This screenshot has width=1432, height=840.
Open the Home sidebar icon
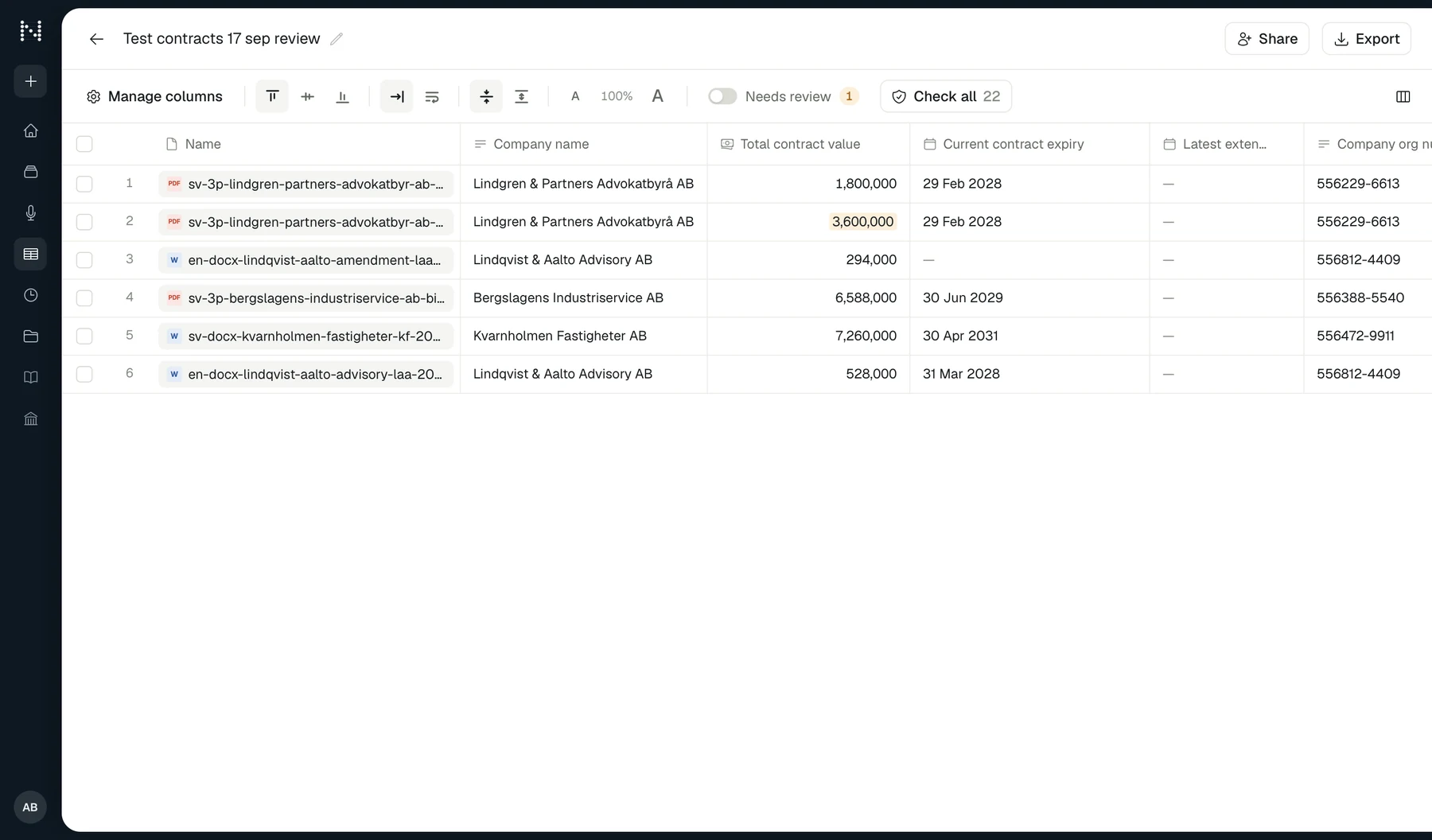[x=30, y=130]
